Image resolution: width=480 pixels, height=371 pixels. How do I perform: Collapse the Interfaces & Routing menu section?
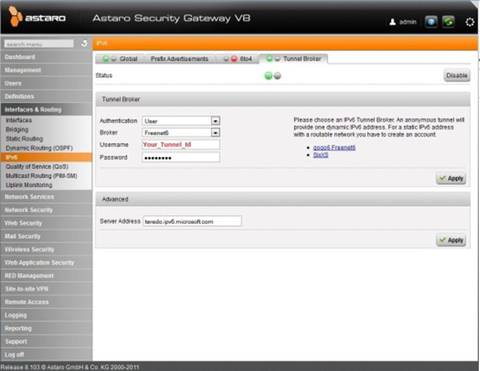pos(46,109)
